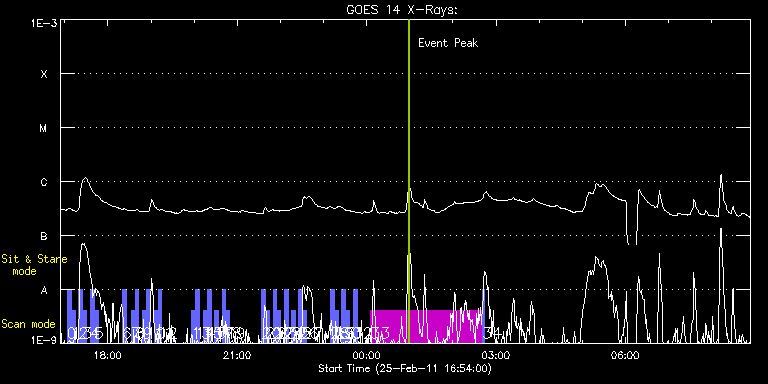
Task: Click the 'Scan mode' yellow label
Action: [x=28, y=324]
